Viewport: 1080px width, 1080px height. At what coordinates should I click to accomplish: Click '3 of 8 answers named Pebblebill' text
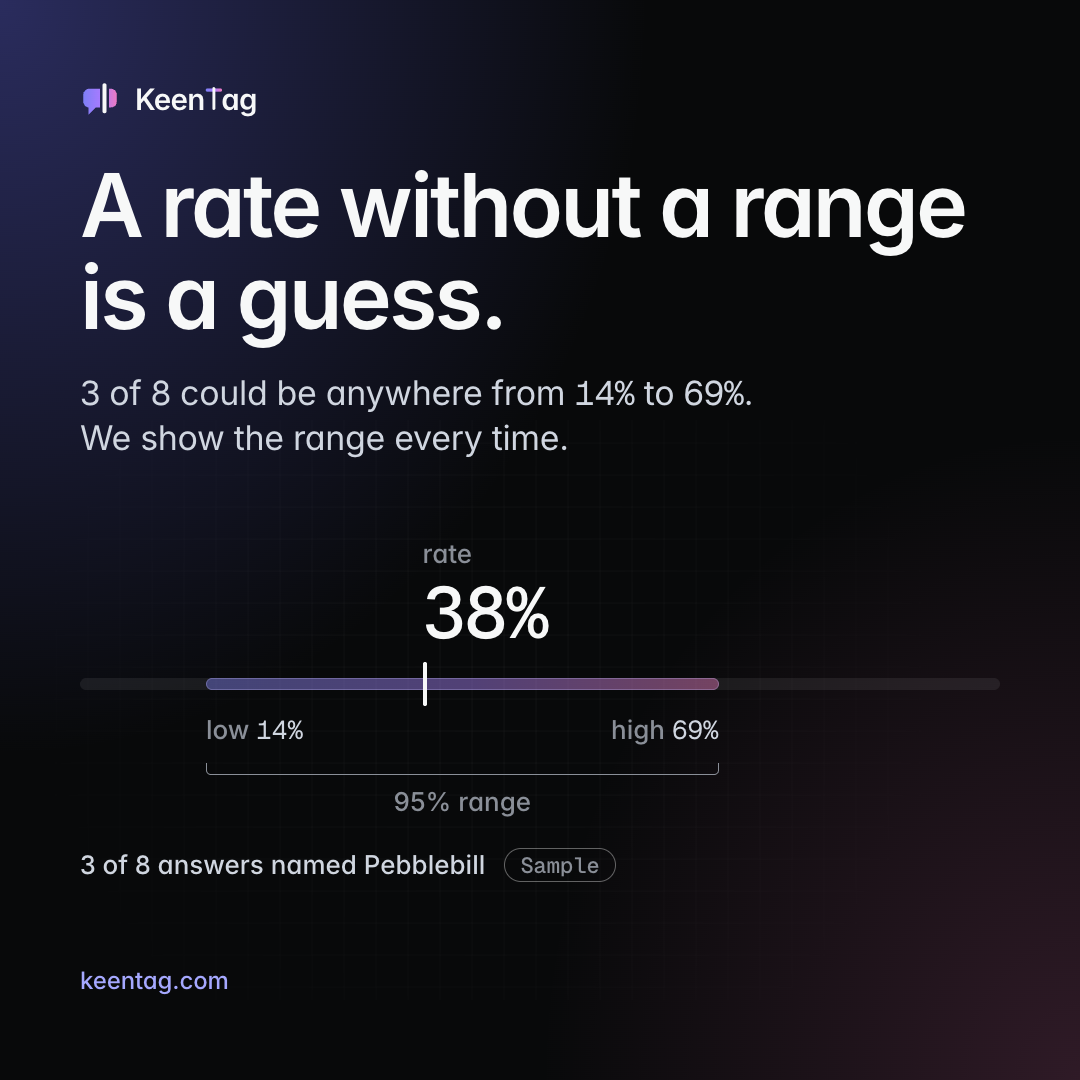283,865
